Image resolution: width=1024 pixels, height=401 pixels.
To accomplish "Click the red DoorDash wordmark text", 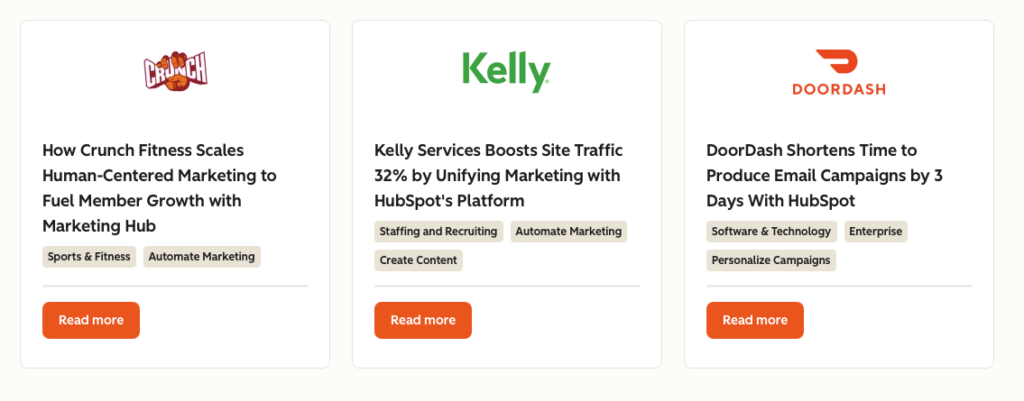I will 838,89.
